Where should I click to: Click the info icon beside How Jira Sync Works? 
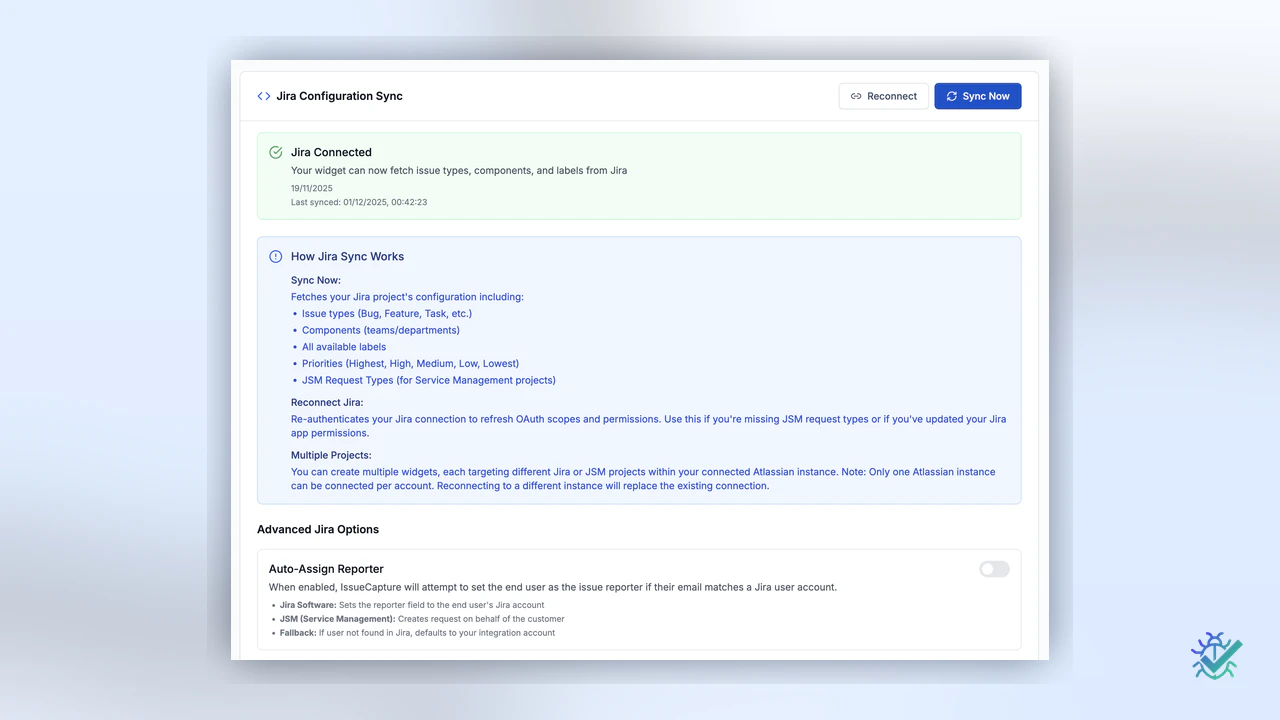coord(276,256)
